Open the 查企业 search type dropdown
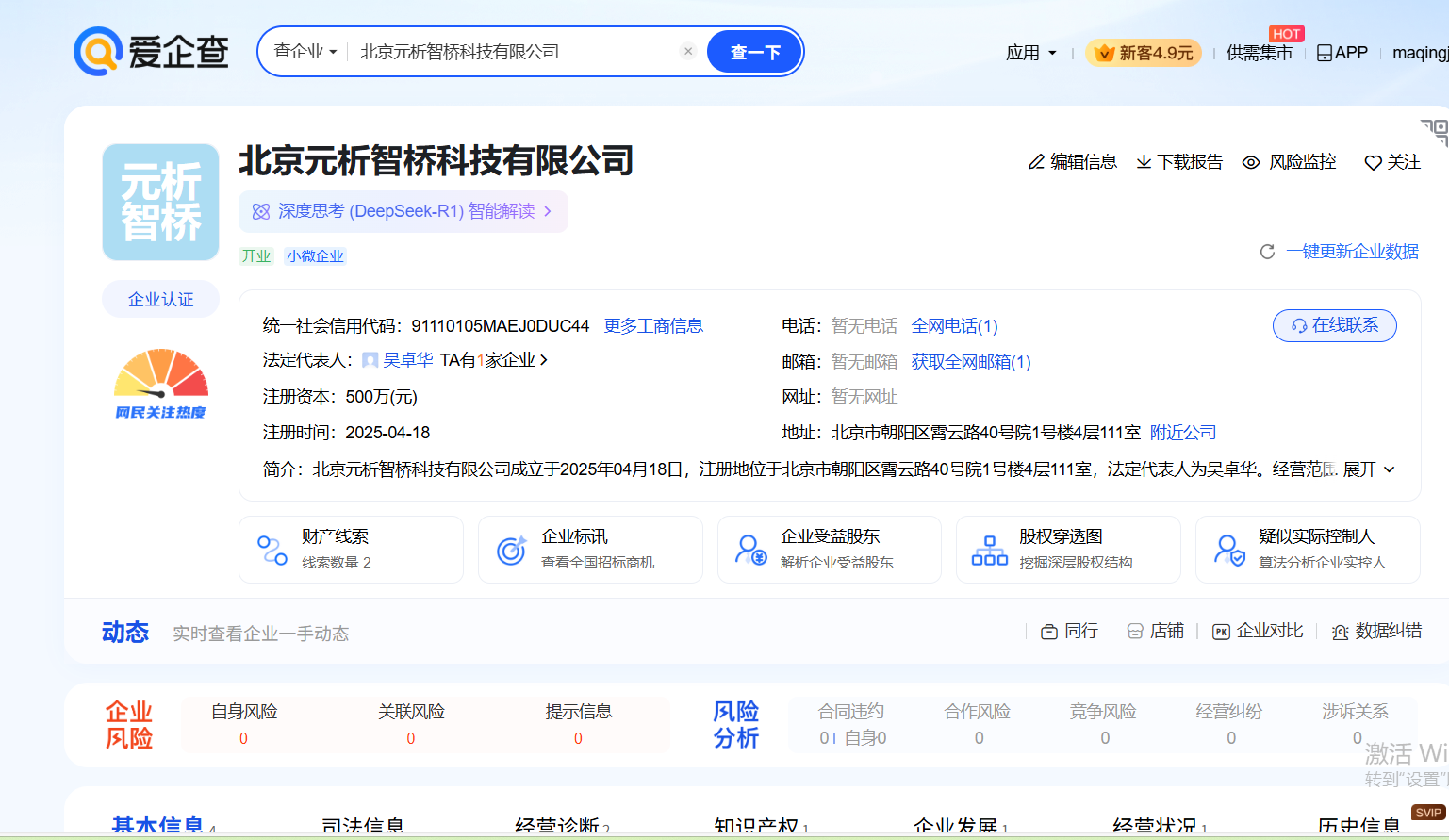Viewport: 1449px width, 840px height. pos(305,52)
